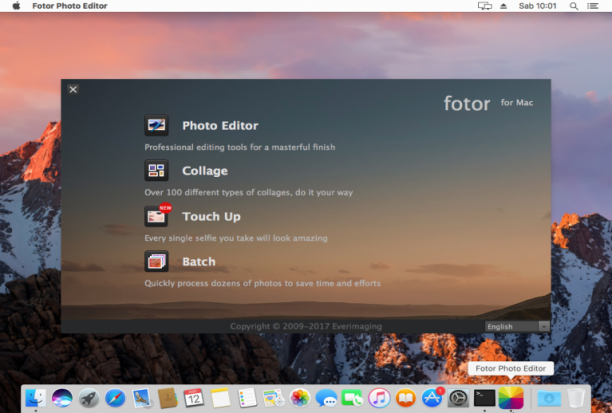Image resolution: width=612 pixels, height=413 pixels.
Task: Open System Preferences gear icon
Action: click(458, 398)
